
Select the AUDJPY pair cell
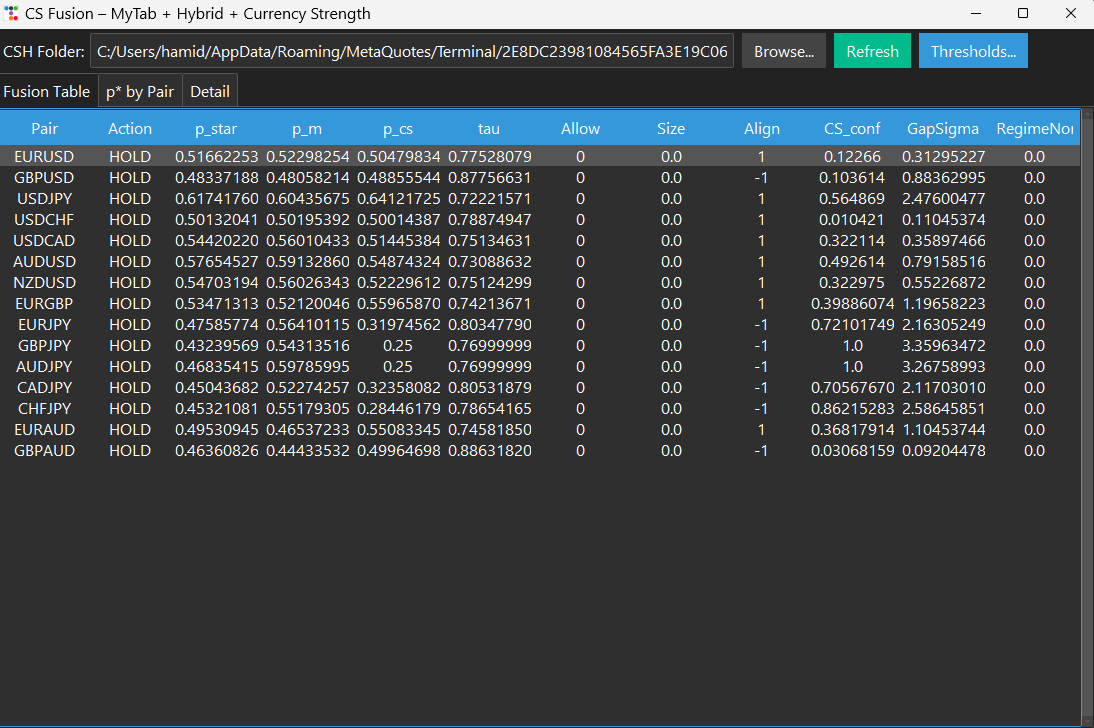pos(44,366)
